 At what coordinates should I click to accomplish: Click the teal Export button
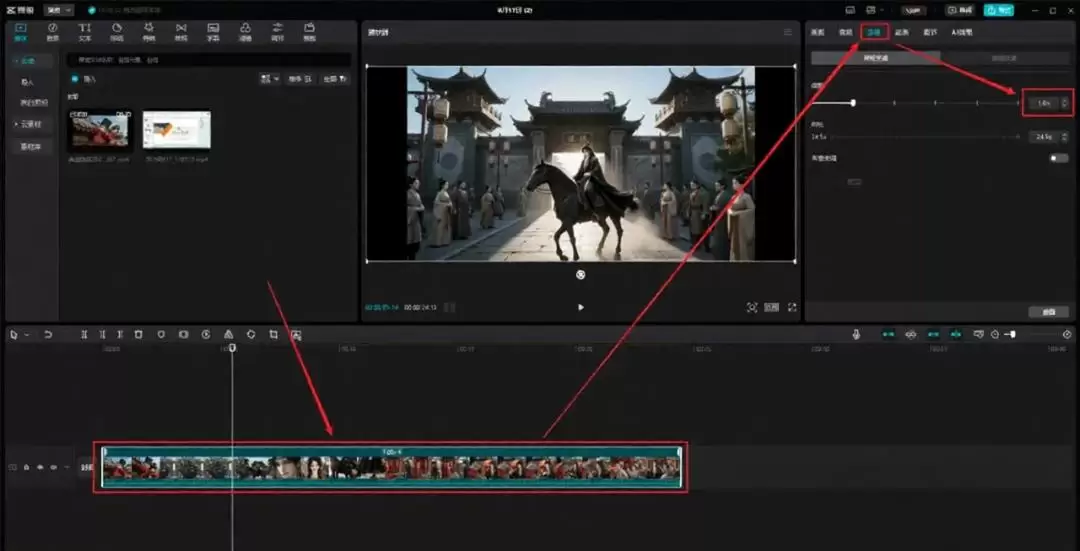pyautogui.click(x=999, y=10)
